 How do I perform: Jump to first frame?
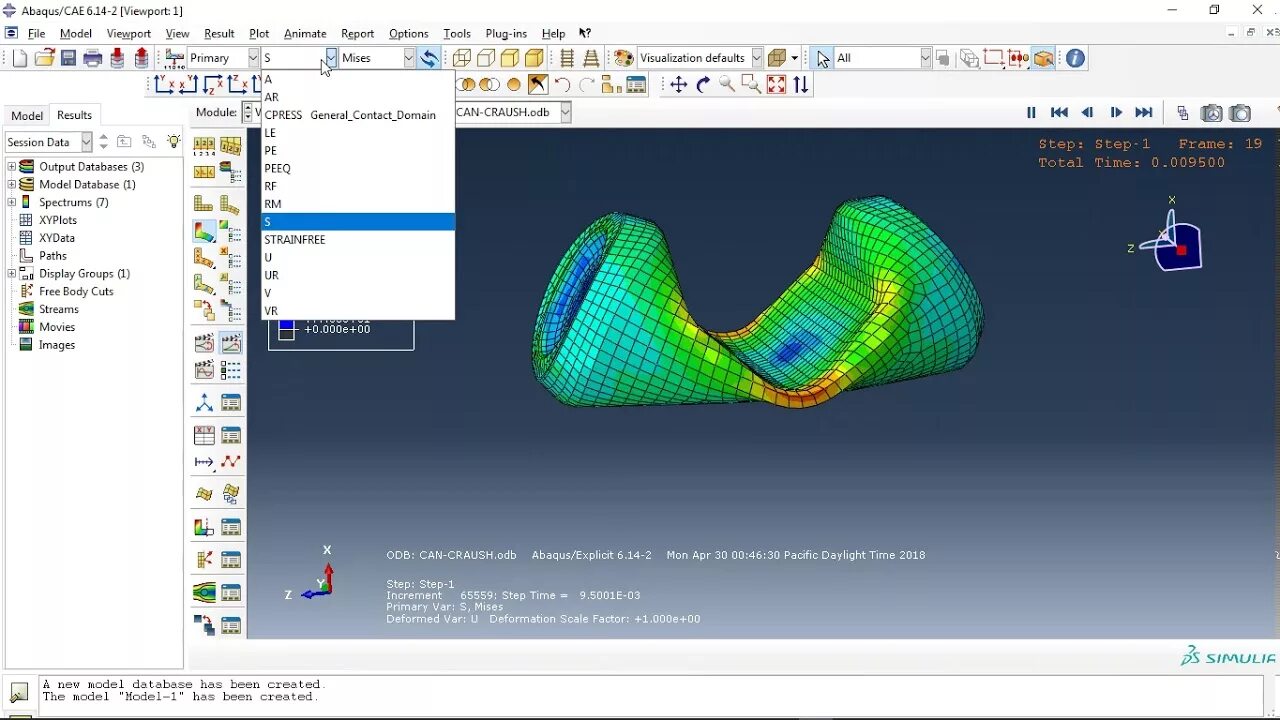point(1059,113)
